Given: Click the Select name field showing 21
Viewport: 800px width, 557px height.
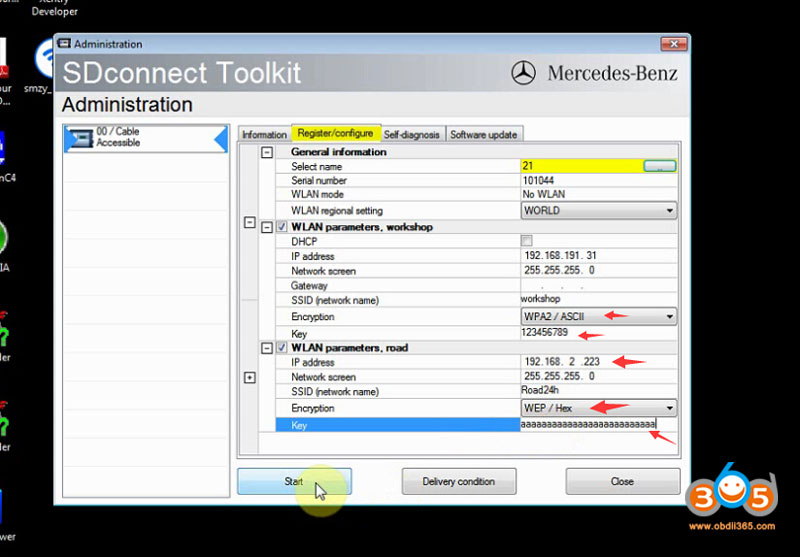Looking at the screenshot, I should click(x=582, y=166).
